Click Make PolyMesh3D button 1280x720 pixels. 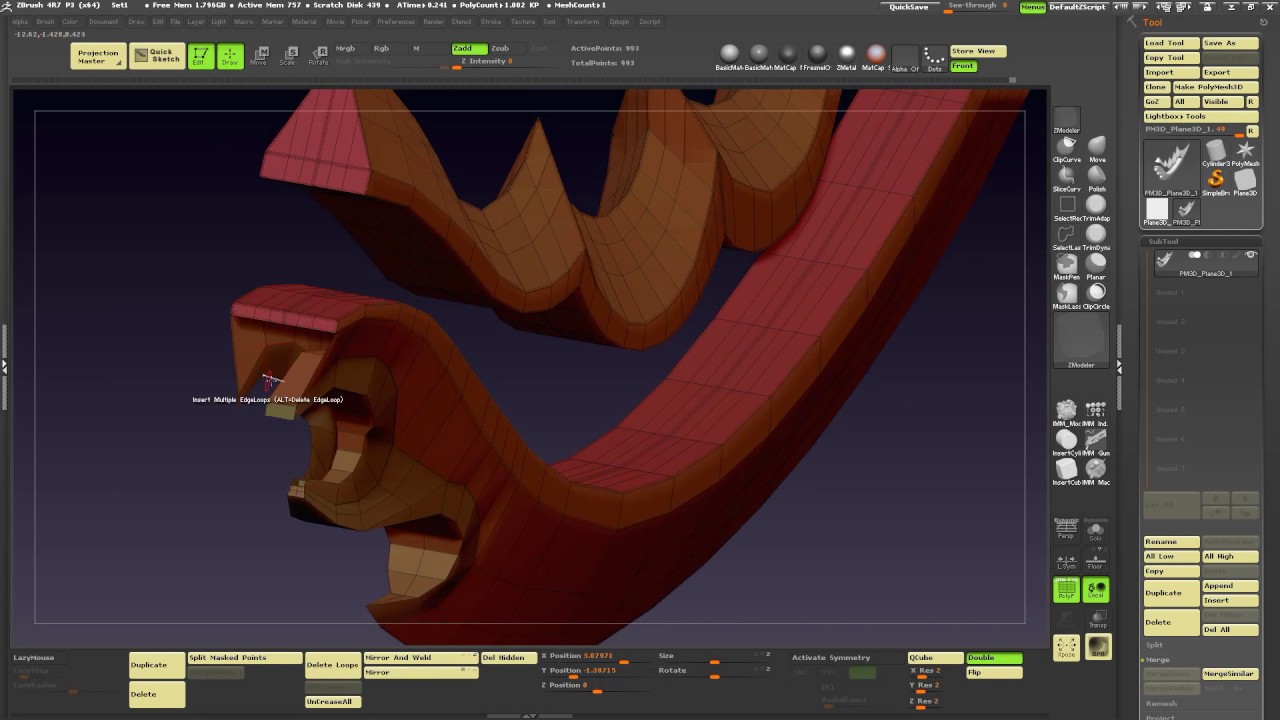(x=1215, y=87)
